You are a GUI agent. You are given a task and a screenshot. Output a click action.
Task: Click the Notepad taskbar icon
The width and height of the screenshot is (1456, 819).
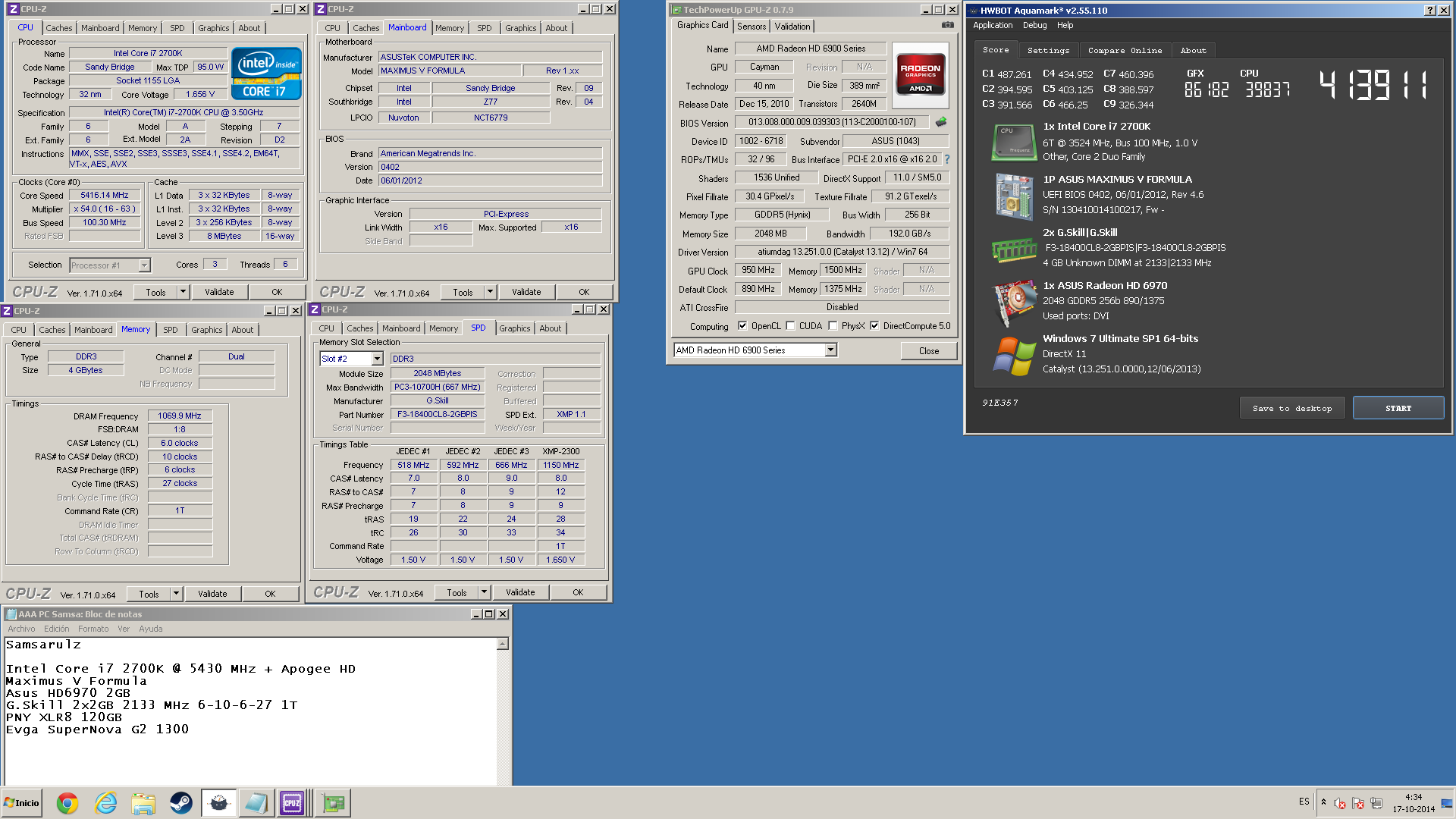(x=256, y=803)
